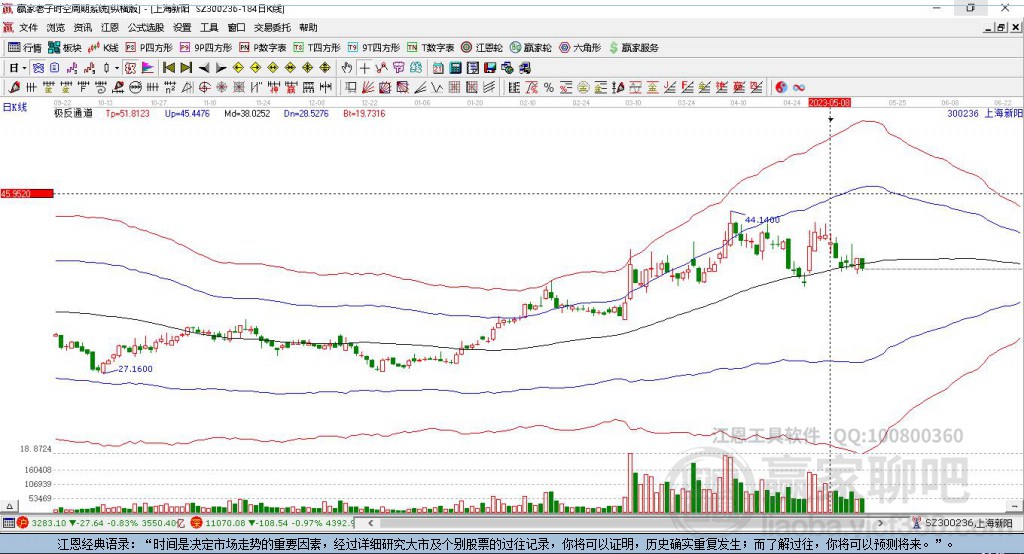Toggle the crosshair cursor tool
This screenshot has height=554, width=1024.
[x=365, y=67]
